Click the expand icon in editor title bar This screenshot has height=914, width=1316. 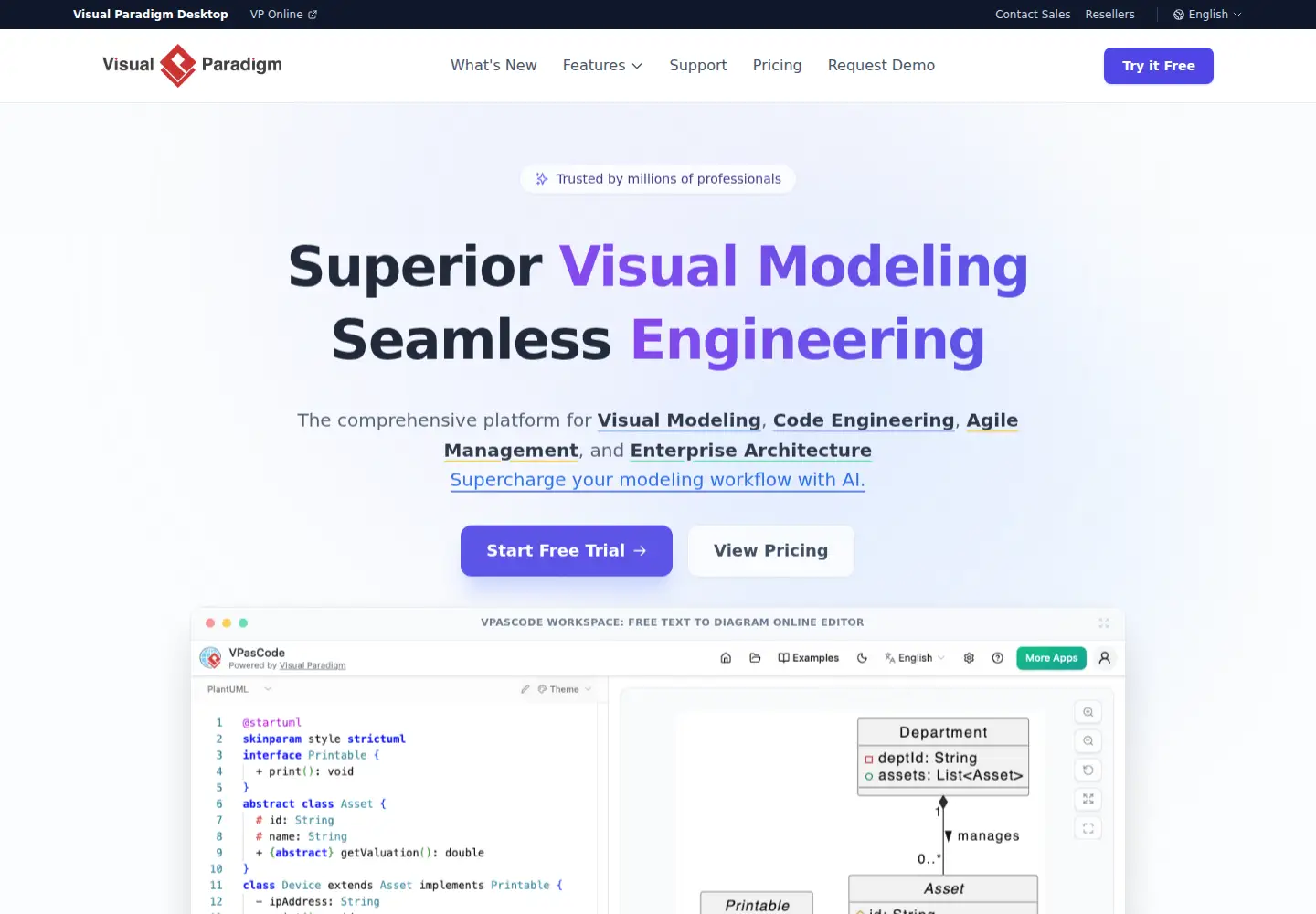(1103, 622)
